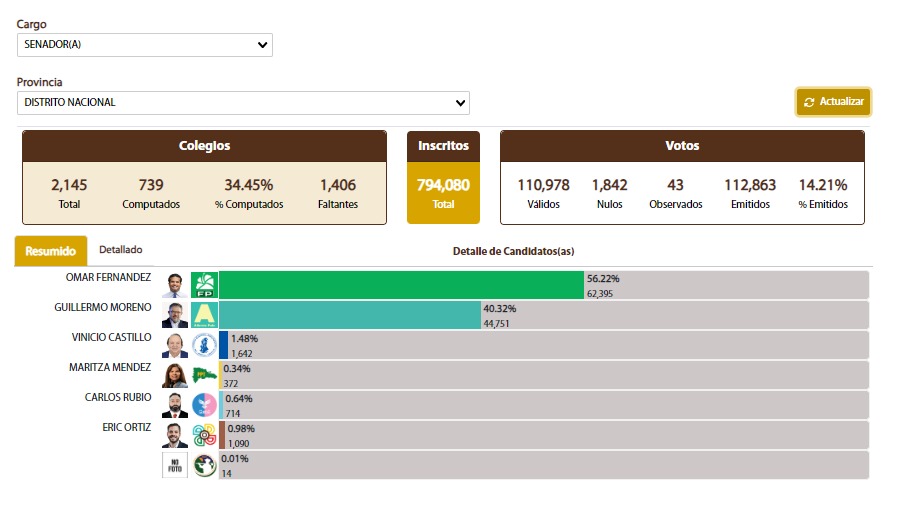Expand the Provincia dropdown showing DISTRITO NACIONAL
Screen dimensions: 922x516
tap(243, 102)
